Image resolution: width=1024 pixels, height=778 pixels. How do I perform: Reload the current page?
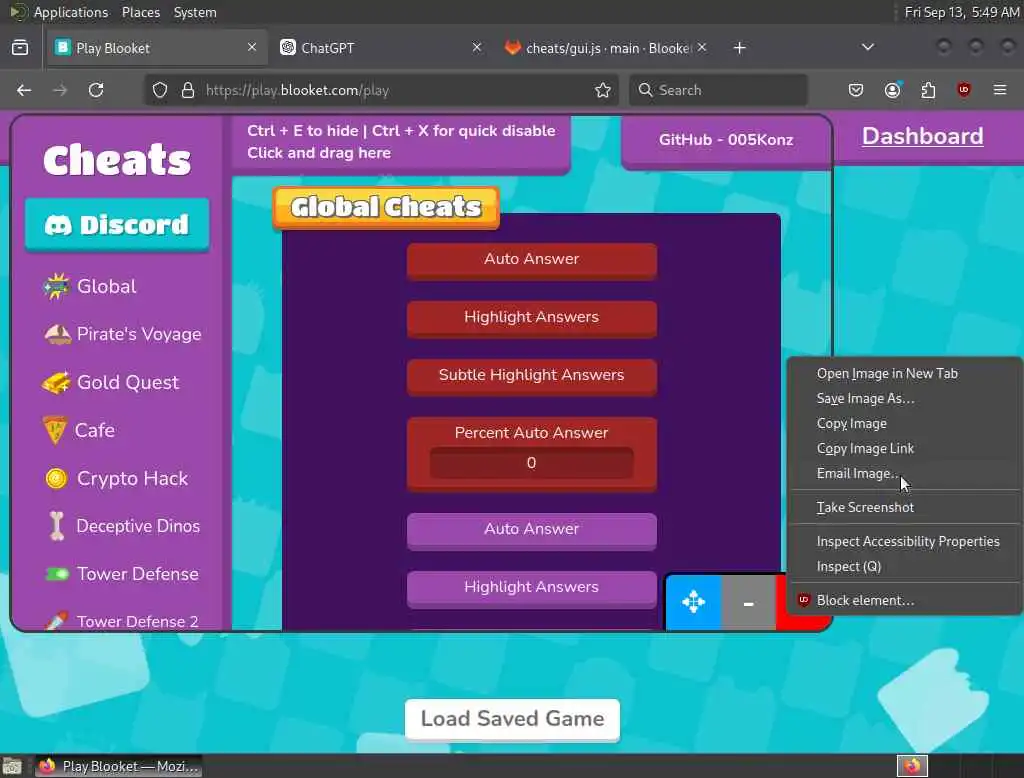click(96, 90)
